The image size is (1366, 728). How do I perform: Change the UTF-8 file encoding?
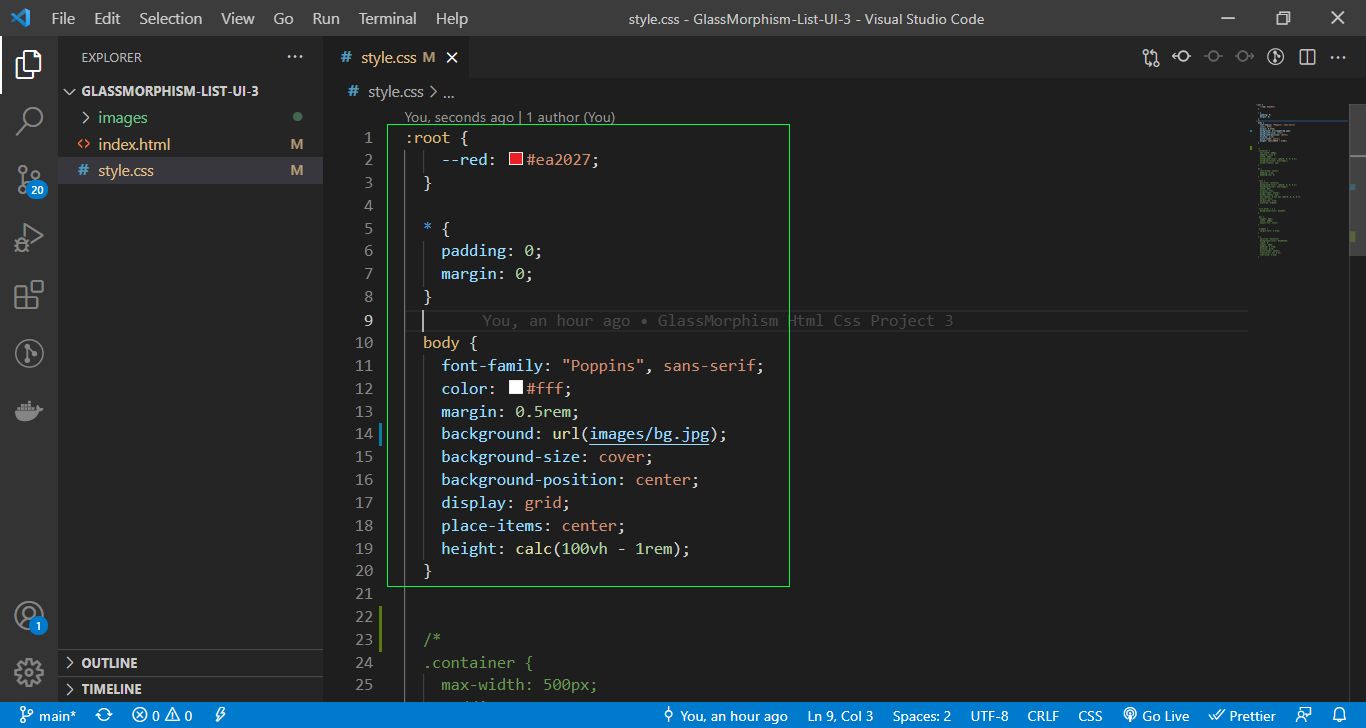pyautogui.click(x=989, y=716)
